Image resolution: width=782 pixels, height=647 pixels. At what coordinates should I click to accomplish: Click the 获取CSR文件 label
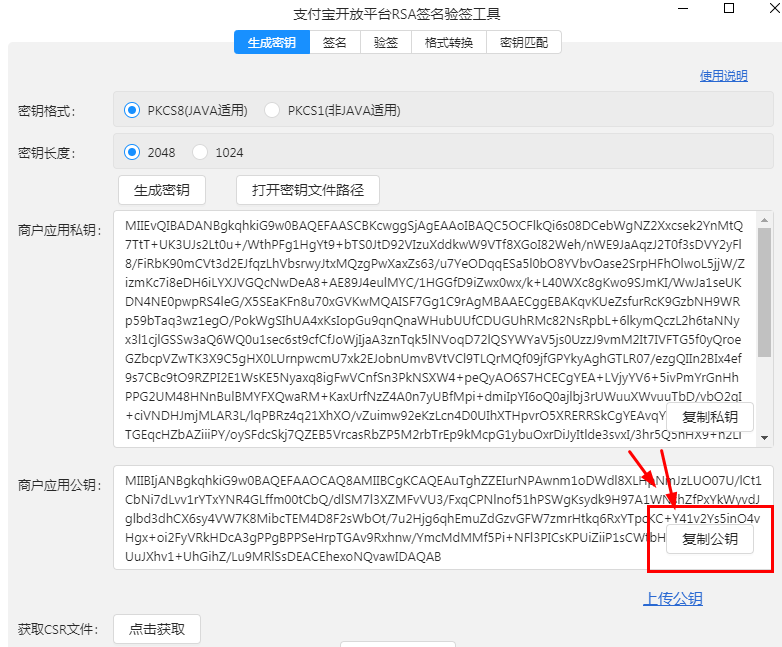click(x=58, y=630)
